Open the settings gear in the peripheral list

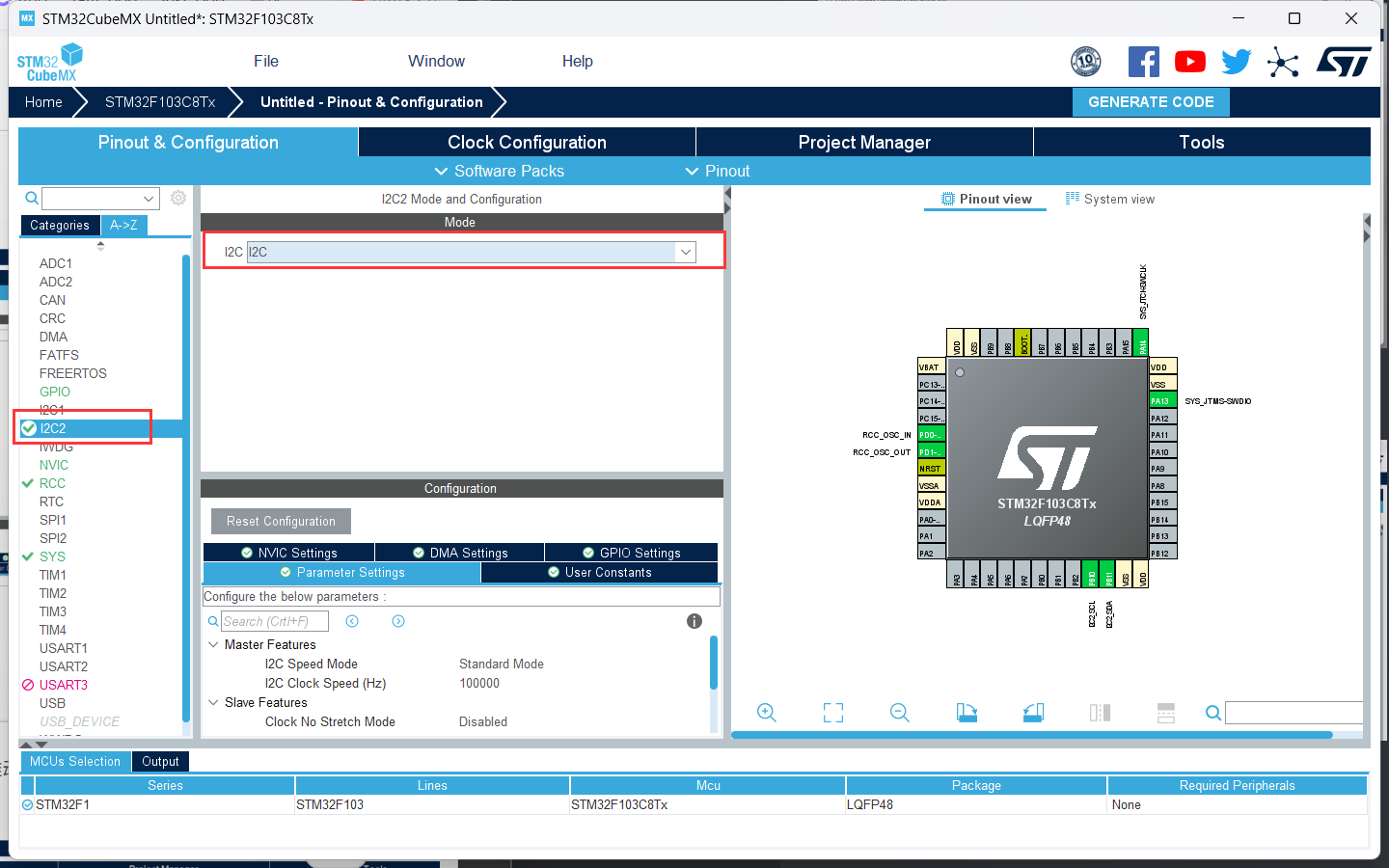(178, 198)
